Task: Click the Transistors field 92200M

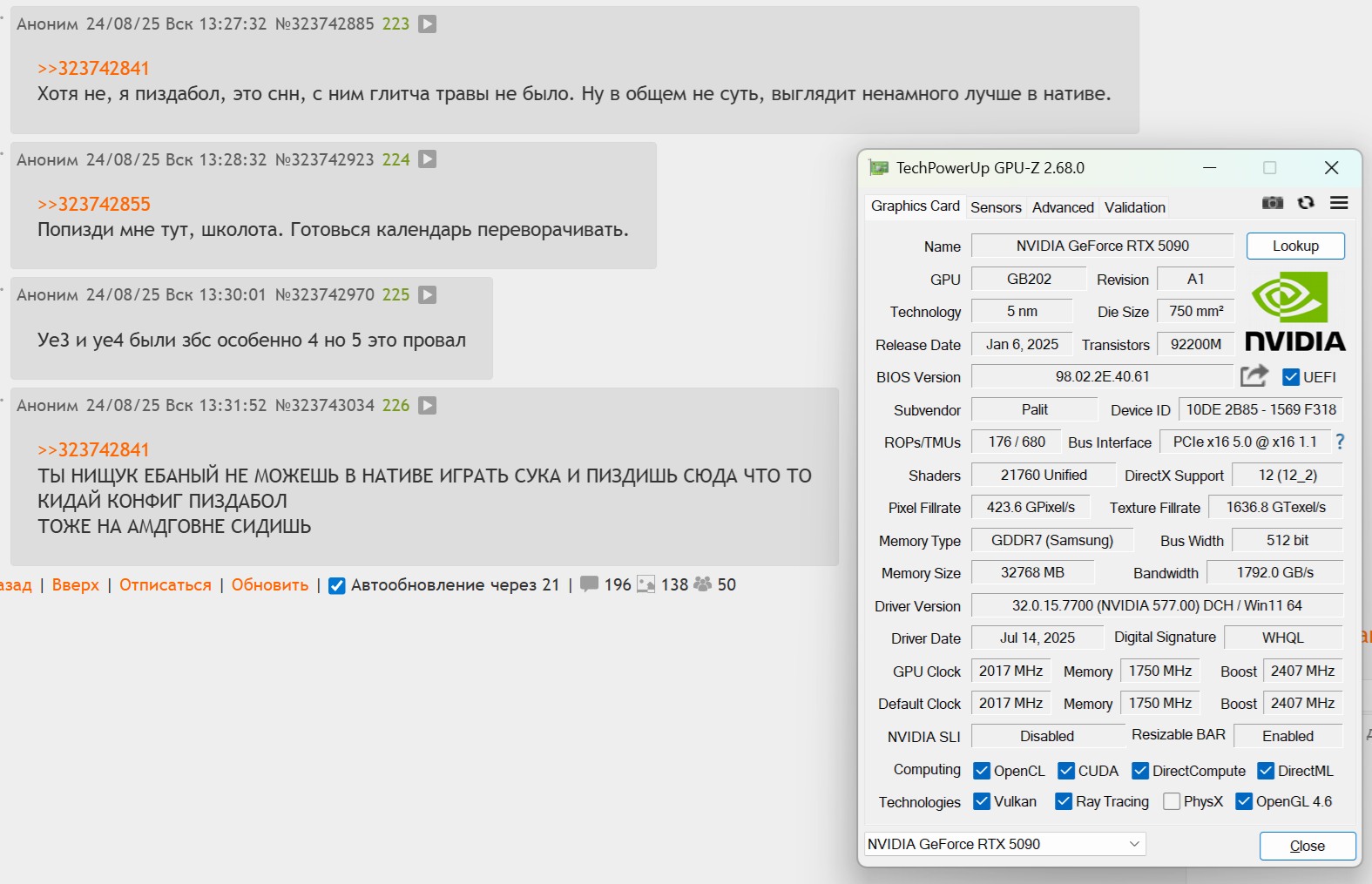Action: (1196, 344)
